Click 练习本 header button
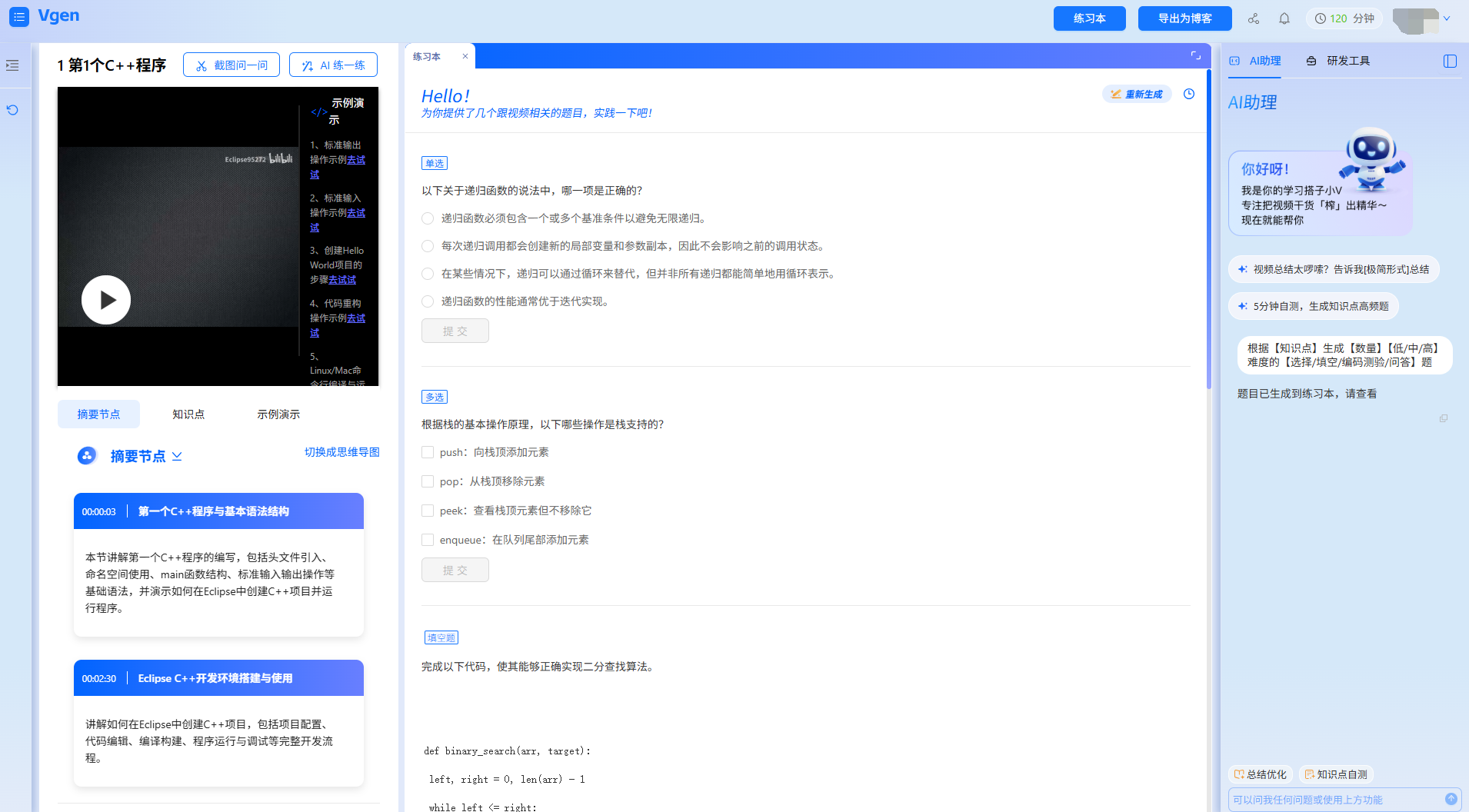Viewport: 1469px width, 812px height. (x=1090, y=18)
